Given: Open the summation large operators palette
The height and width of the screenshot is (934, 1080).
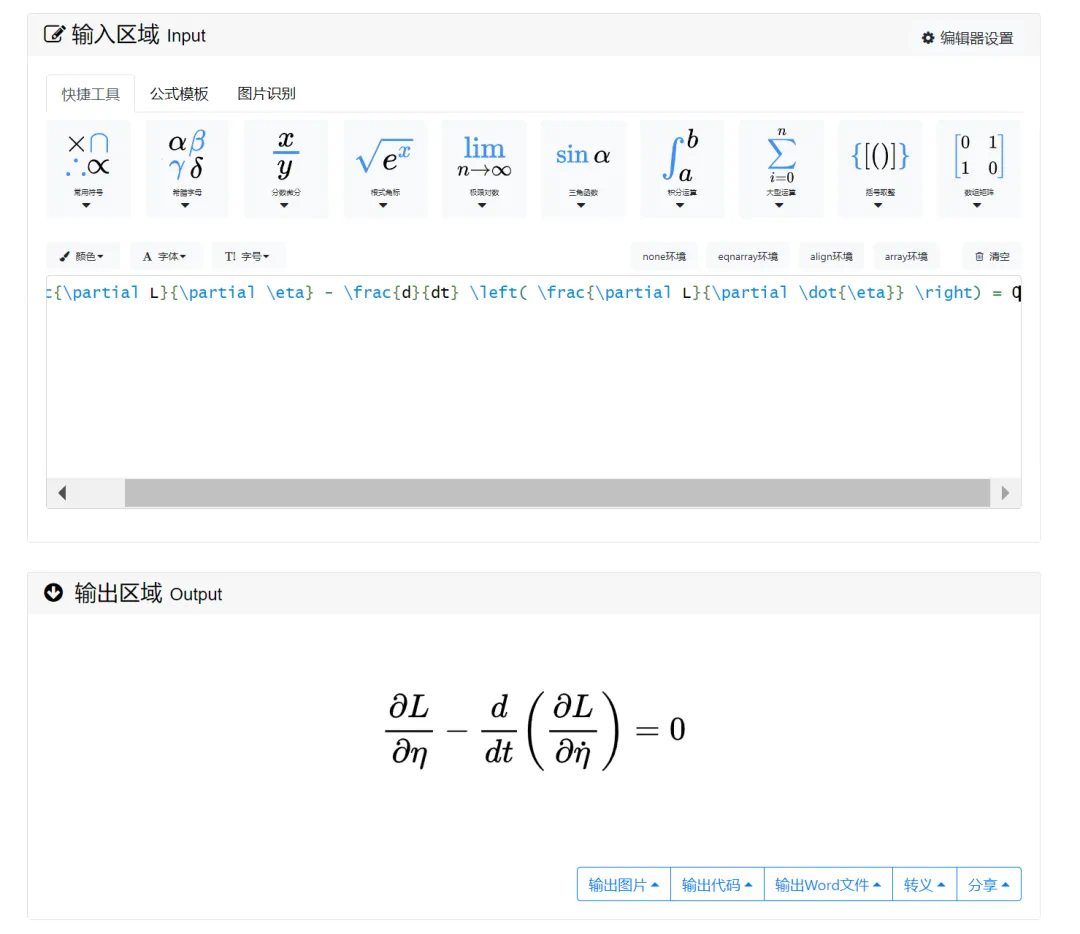Looking at the screenshot, I should tap(780, 168).
